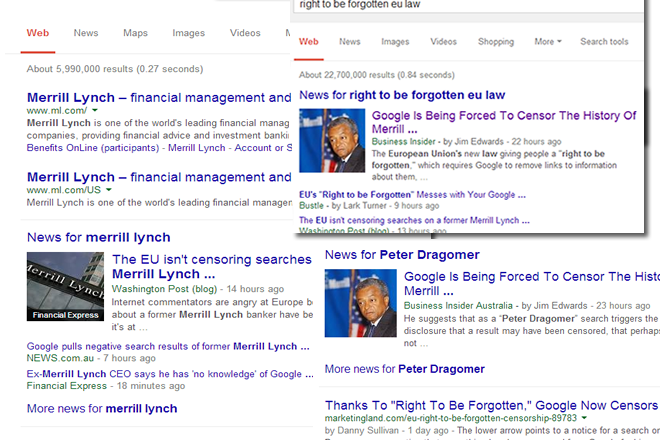
Task: Open Shopping tab in overlay window
Action: [x=496, y=42]
